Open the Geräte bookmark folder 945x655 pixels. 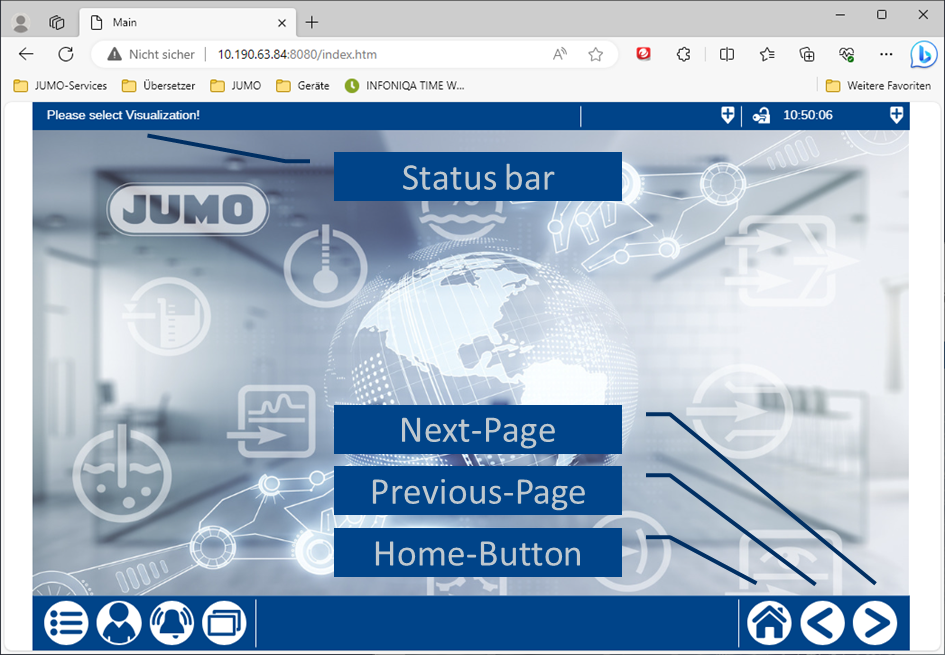pyautogui.click(x=303, y=86)
